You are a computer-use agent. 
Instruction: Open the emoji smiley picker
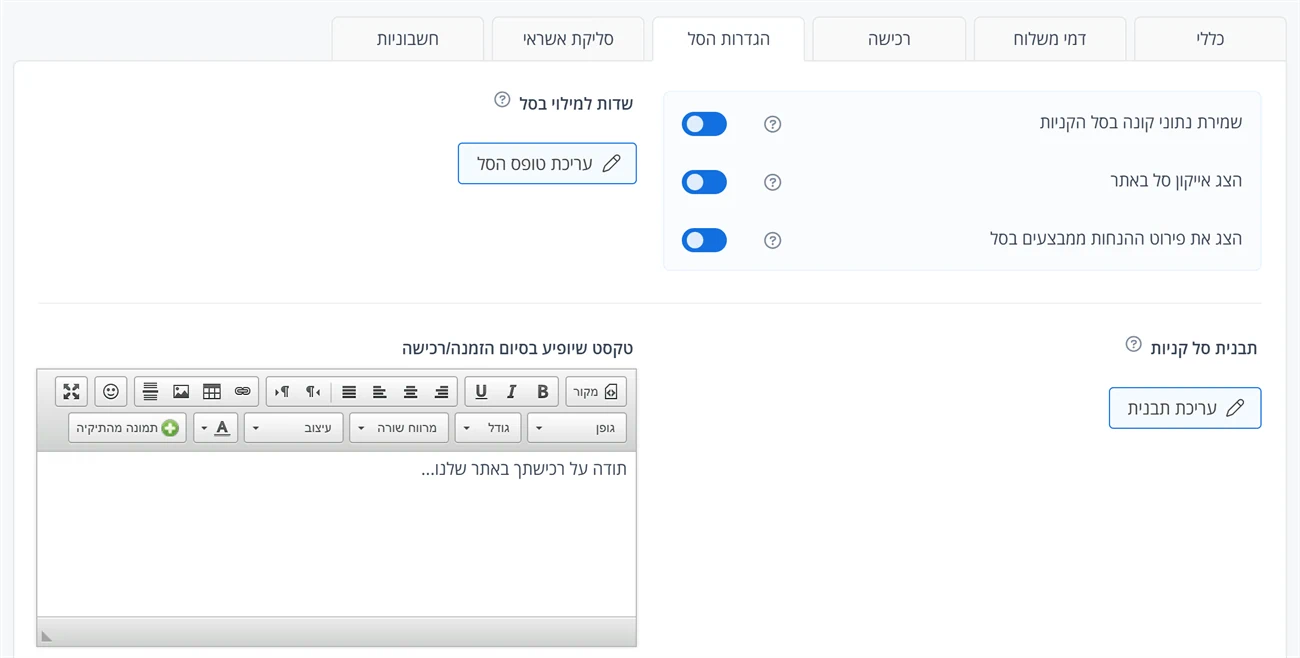tap(111, 392)
